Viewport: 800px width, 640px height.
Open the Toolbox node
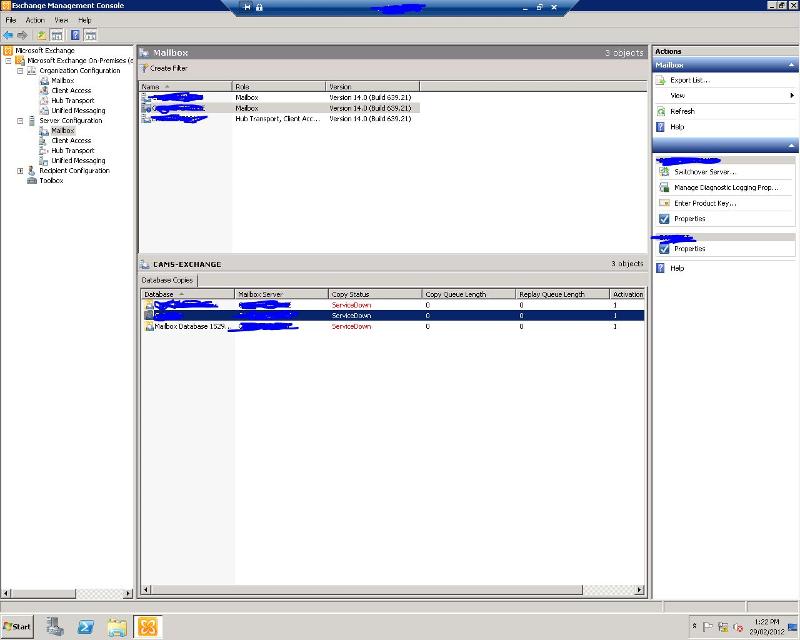(51, 181)
